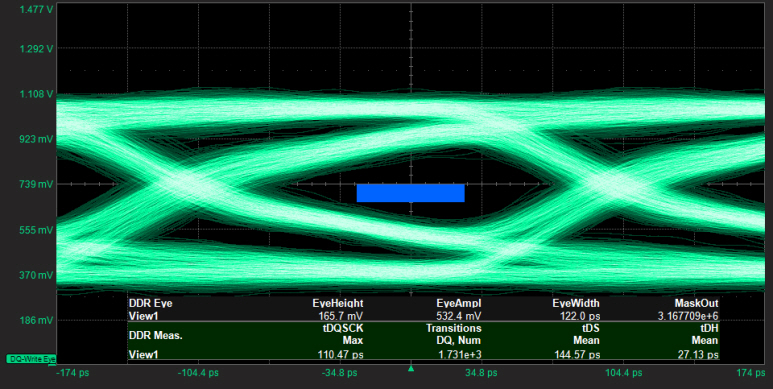Click the green time-zero triangle marker
Viewport: 773px width, 389px height.
[411, 368]
